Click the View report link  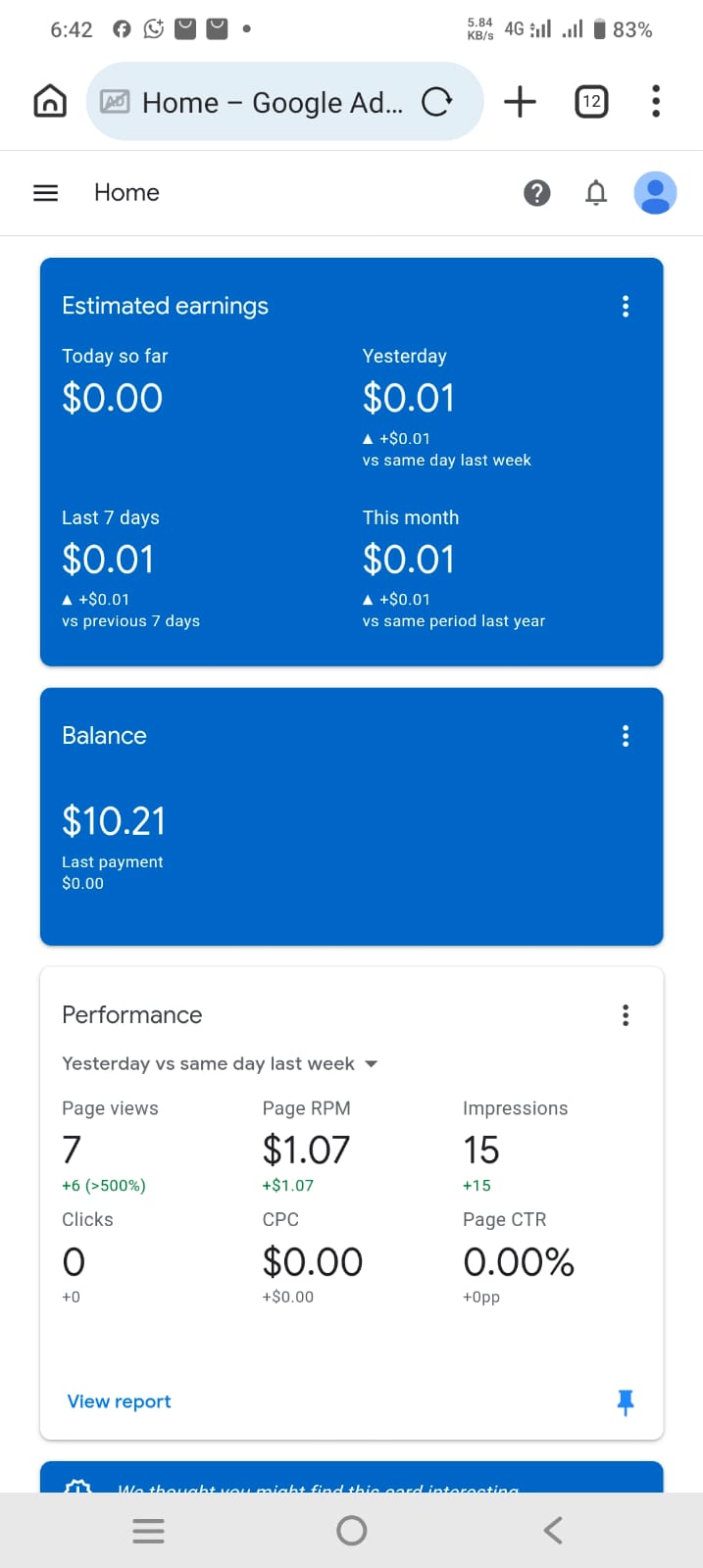pyautogui.click(x=119, y=1401)
